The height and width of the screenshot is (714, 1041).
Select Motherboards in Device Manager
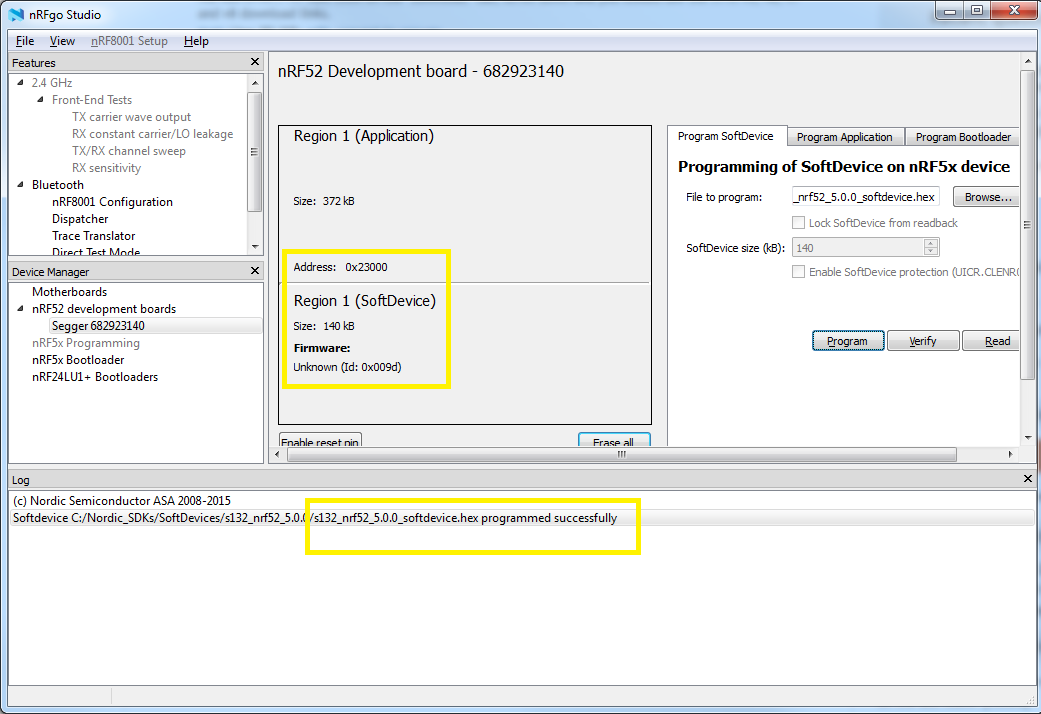click(x=69, y=292)
